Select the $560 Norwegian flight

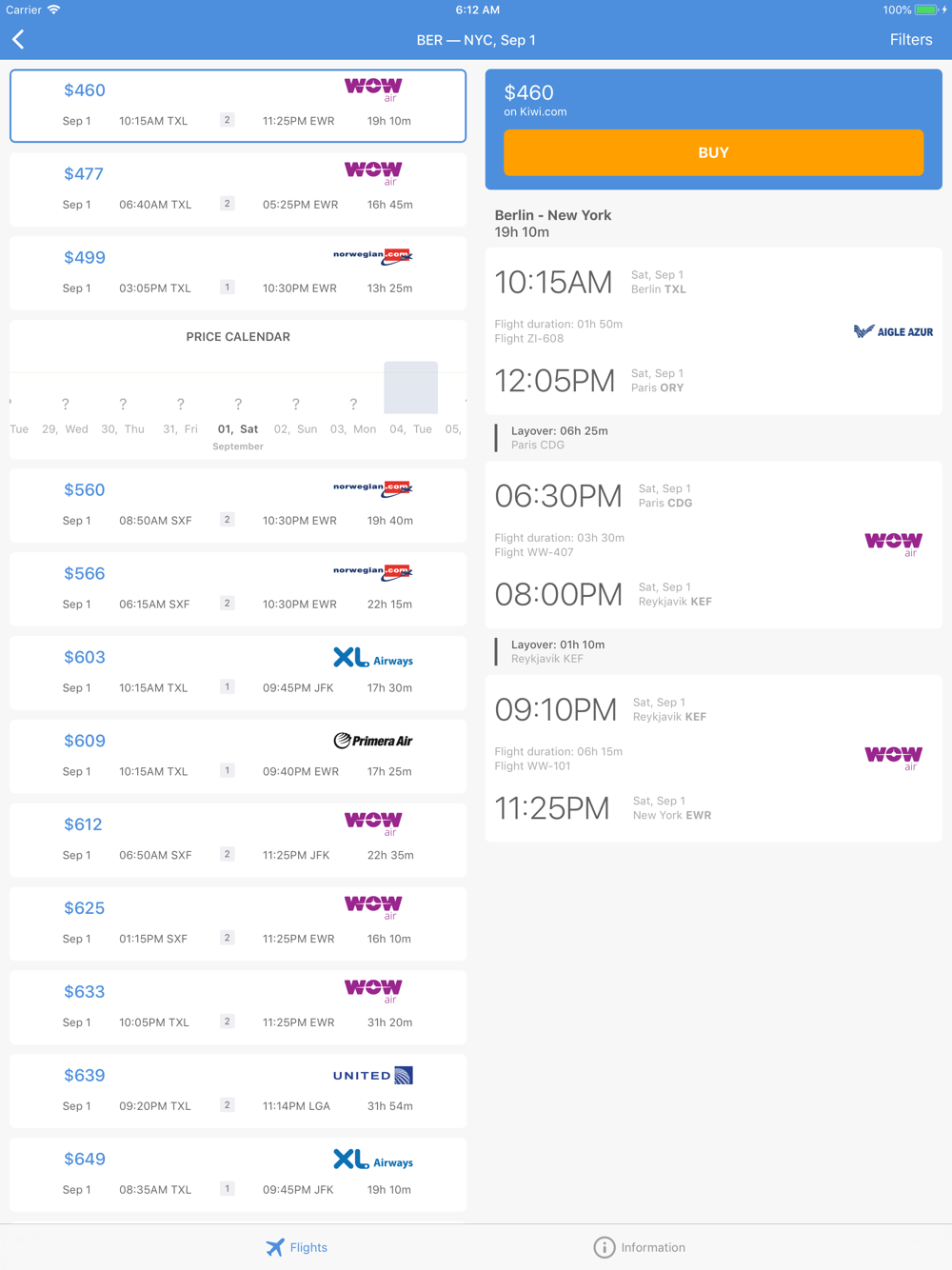(238, 505)
